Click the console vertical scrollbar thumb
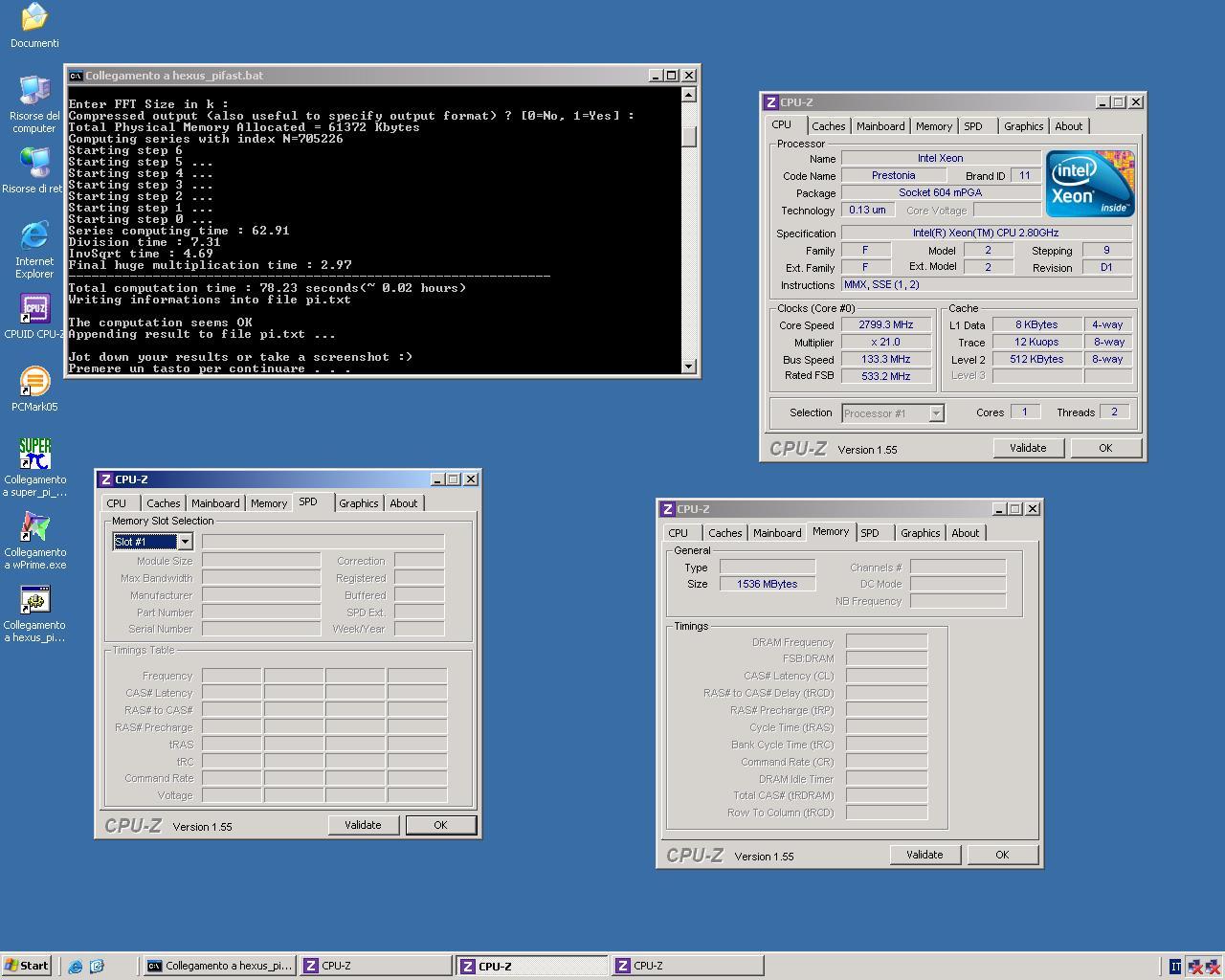 click(689, 135)
